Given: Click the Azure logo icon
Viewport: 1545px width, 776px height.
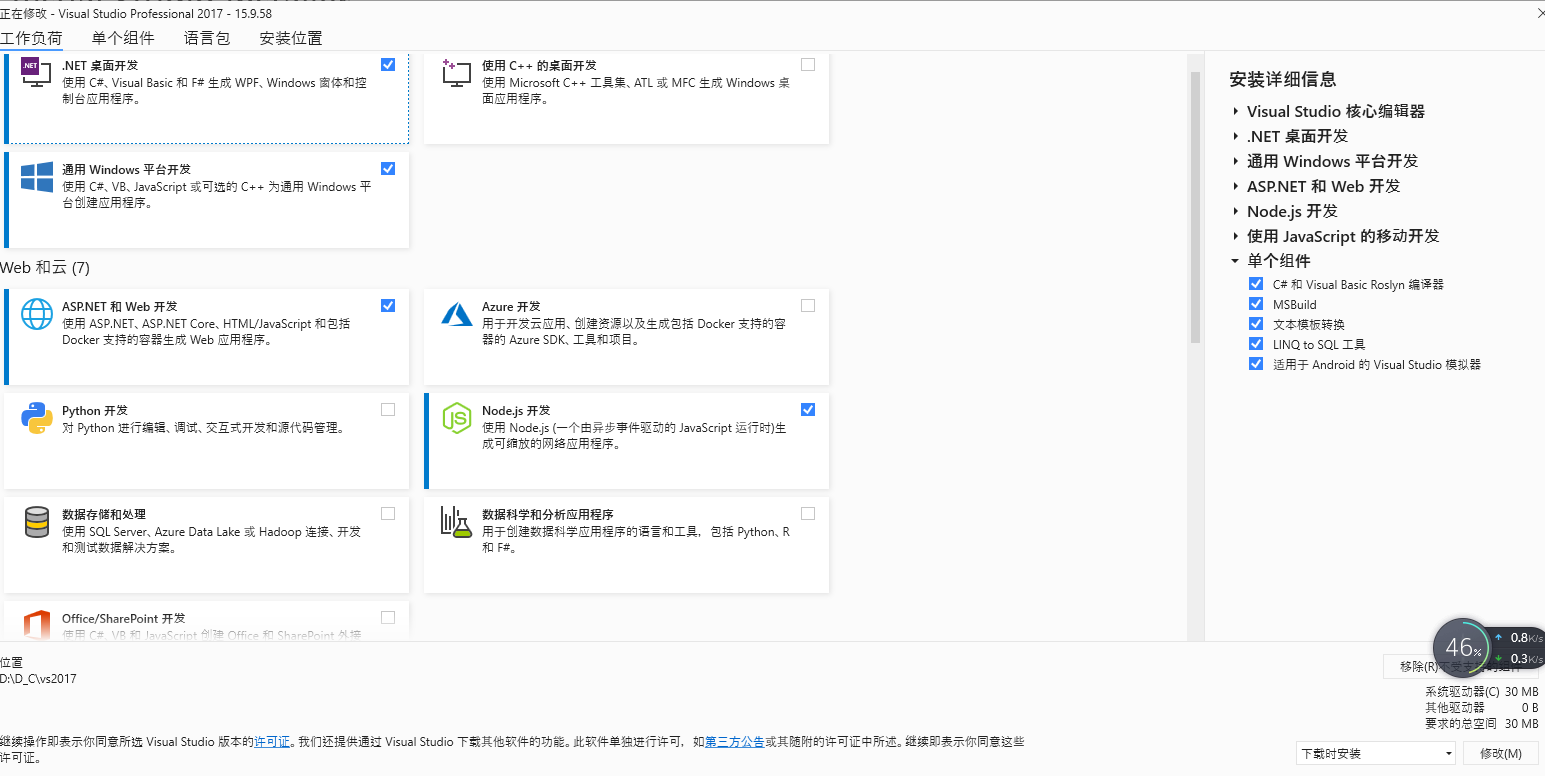Looking at the screenshot, I should click(x=457, y=314).
